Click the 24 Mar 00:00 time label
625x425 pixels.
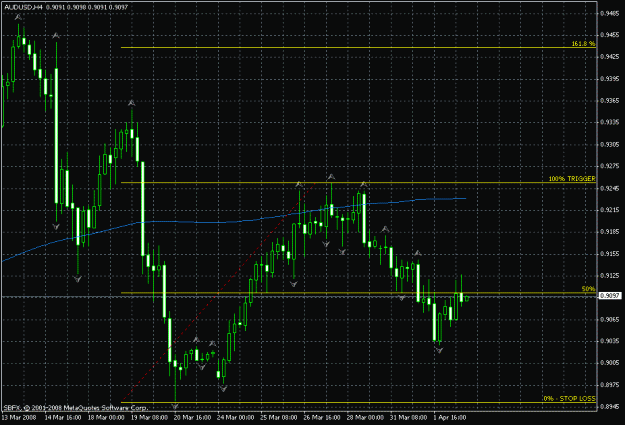(235, 417)
